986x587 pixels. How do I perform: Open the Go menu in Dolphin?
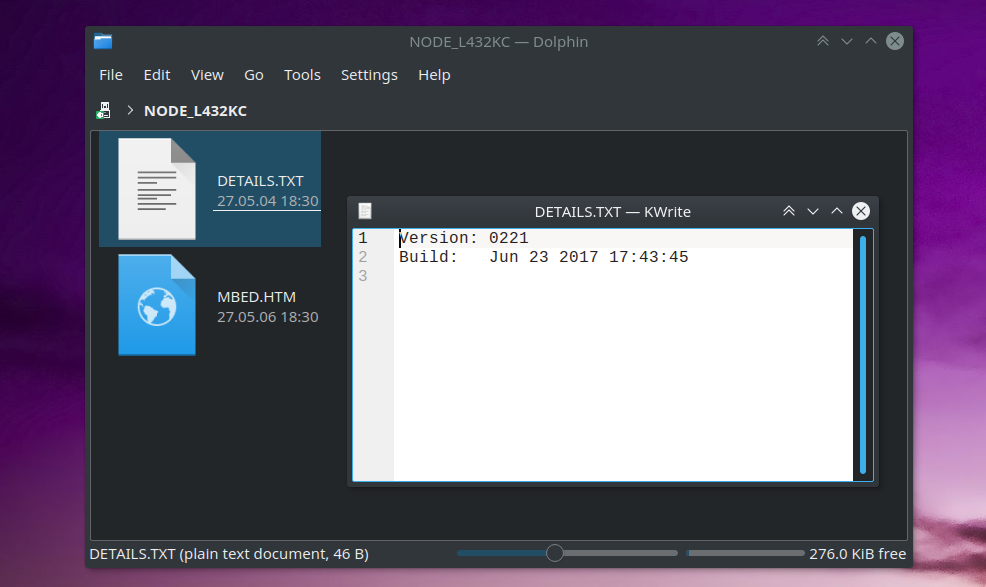click(x=253, y=75)
